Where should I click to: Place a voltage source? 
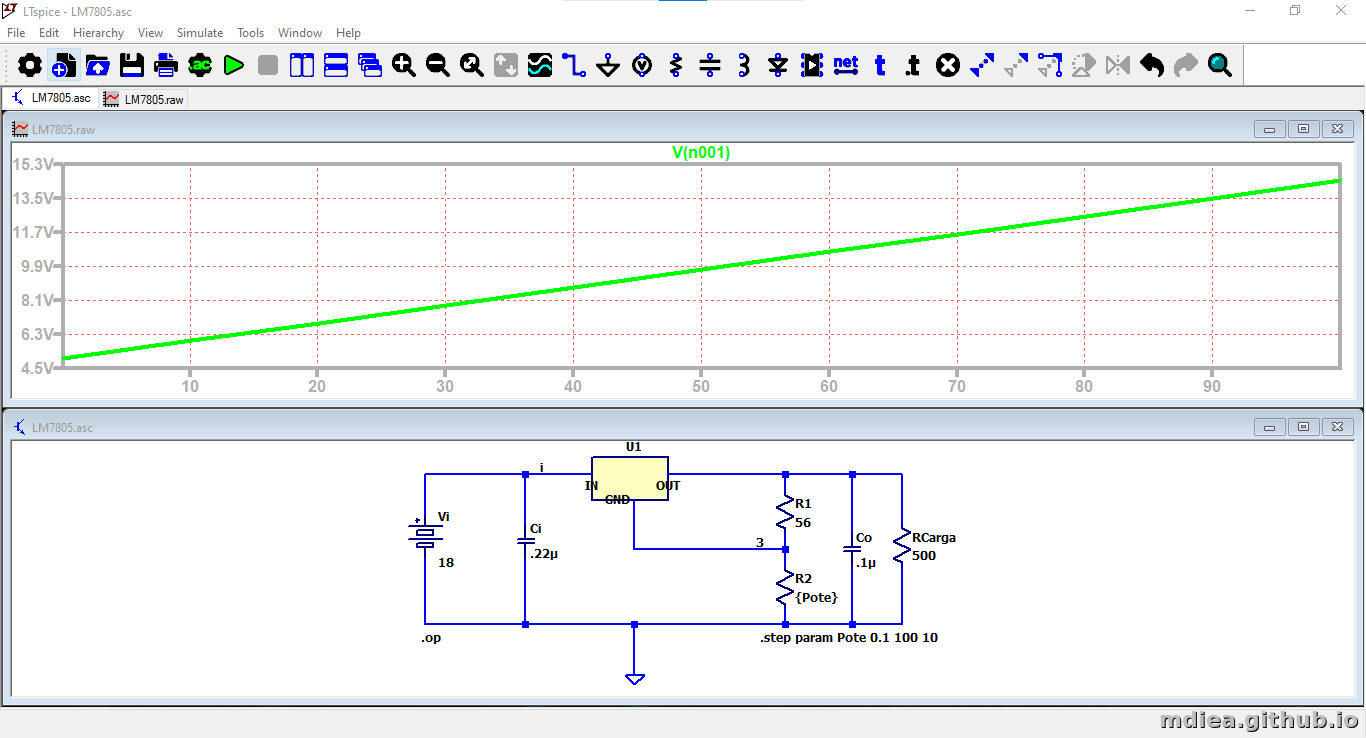[x=642, y=66]
